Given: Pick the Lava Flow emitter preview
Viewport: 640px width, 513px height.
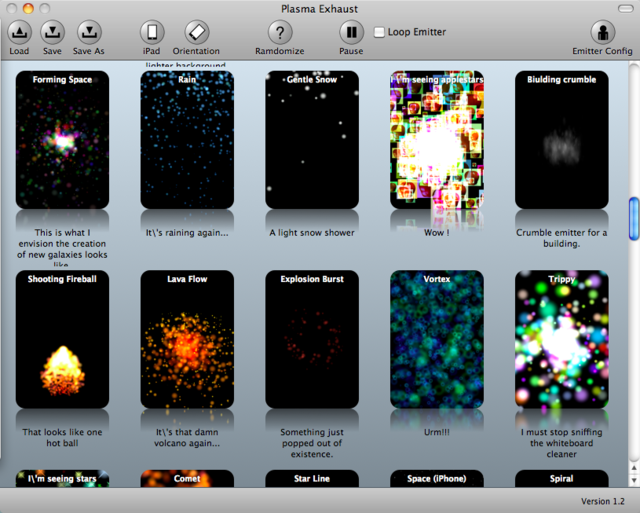Looking at the screenshot, I should pyautogui.click(x=187, y=339).
